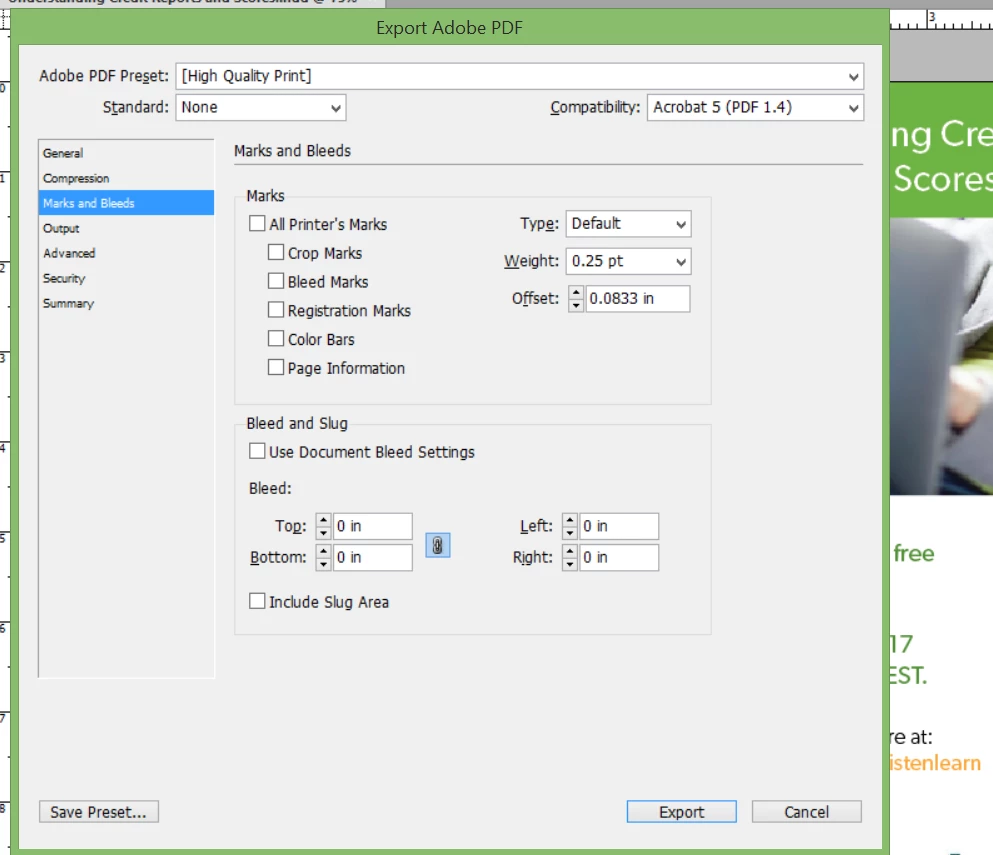Increase the Top bleed value
This screenshot has height=855, width=993.
324,520
